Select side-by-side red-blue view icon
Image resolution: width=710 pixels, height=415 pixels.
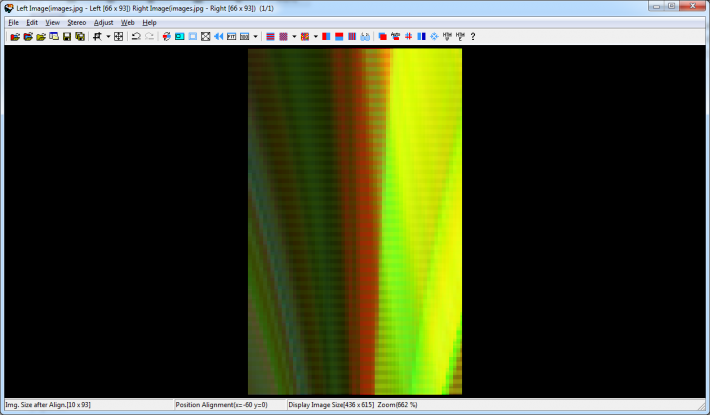(326, 37)
